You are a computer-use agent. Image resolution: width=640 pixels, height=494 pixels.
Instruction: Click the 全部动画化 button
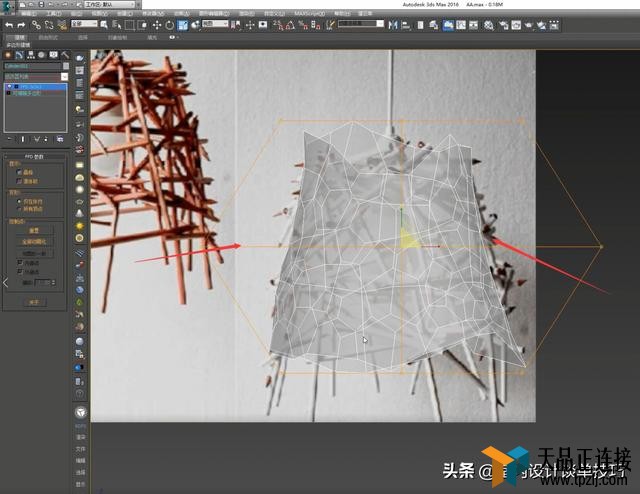34,242
